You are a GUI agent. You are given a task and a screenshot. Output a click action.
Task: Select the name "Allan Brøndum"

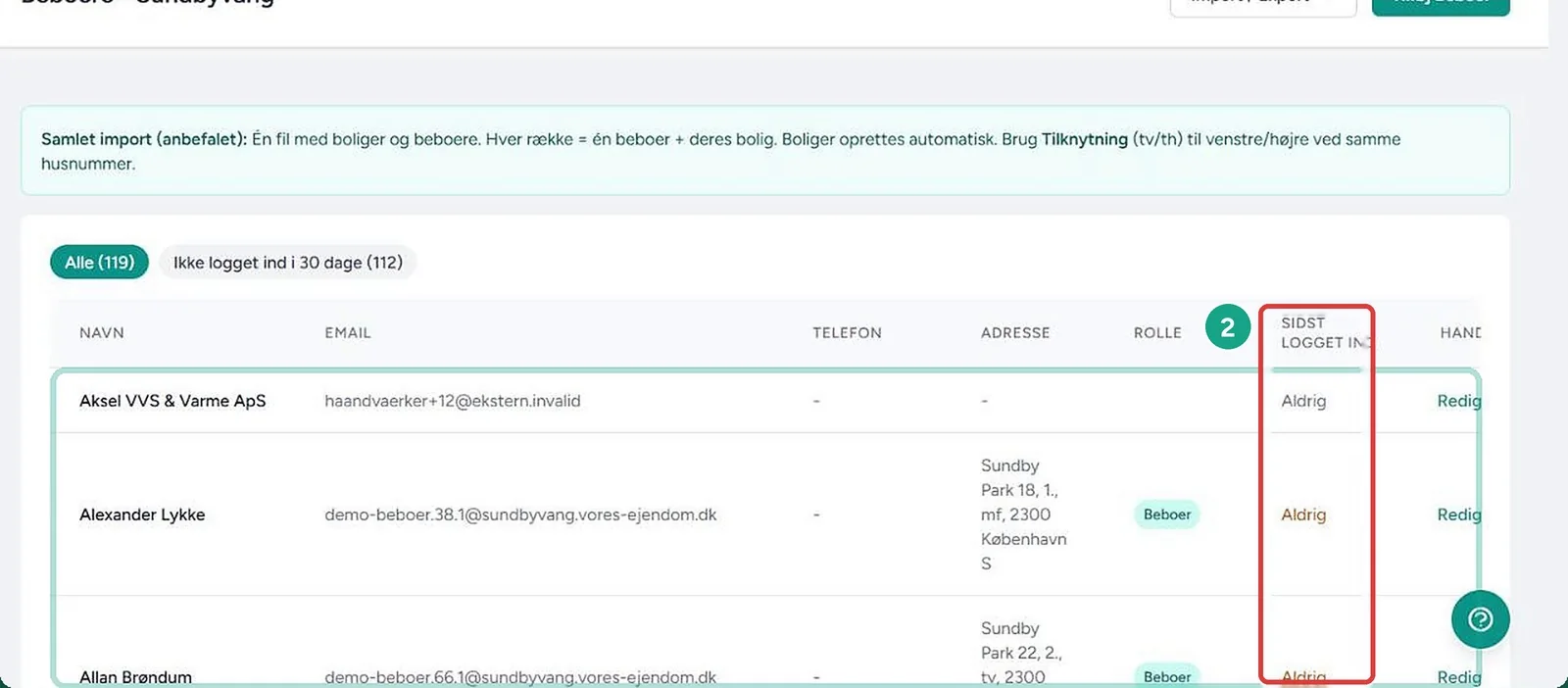pyautogui.click(x=135, y=677)
